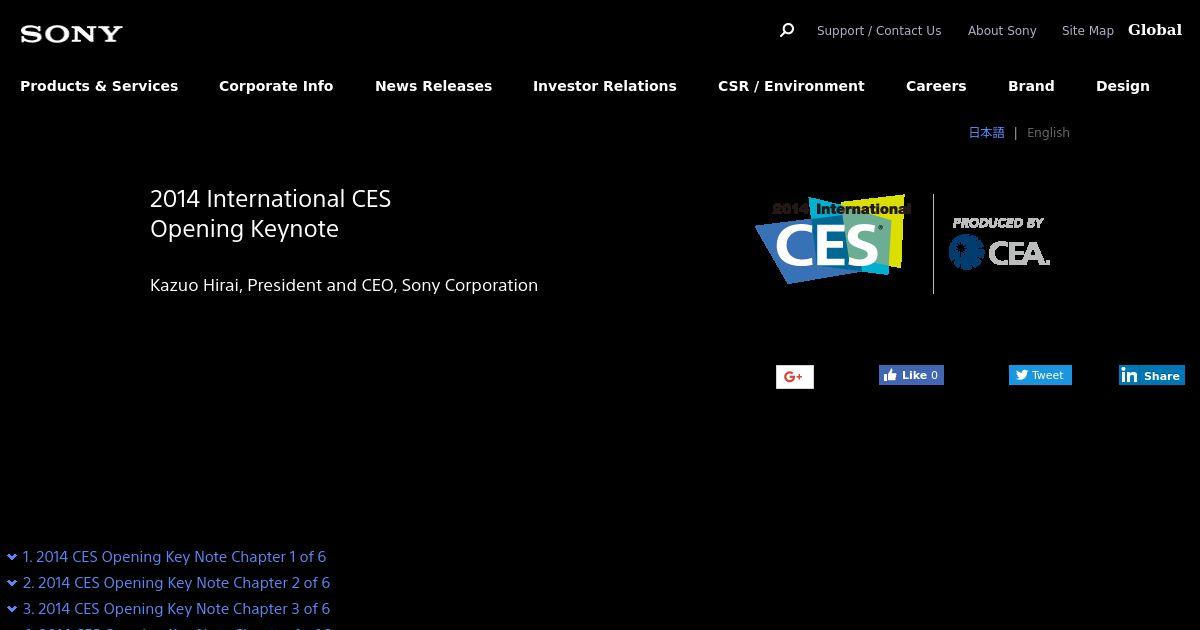Image resolution: width=1200 pixels, height=630 pixels.
Task: Tweet this page via Twitter button
Action: (1040, 375)
